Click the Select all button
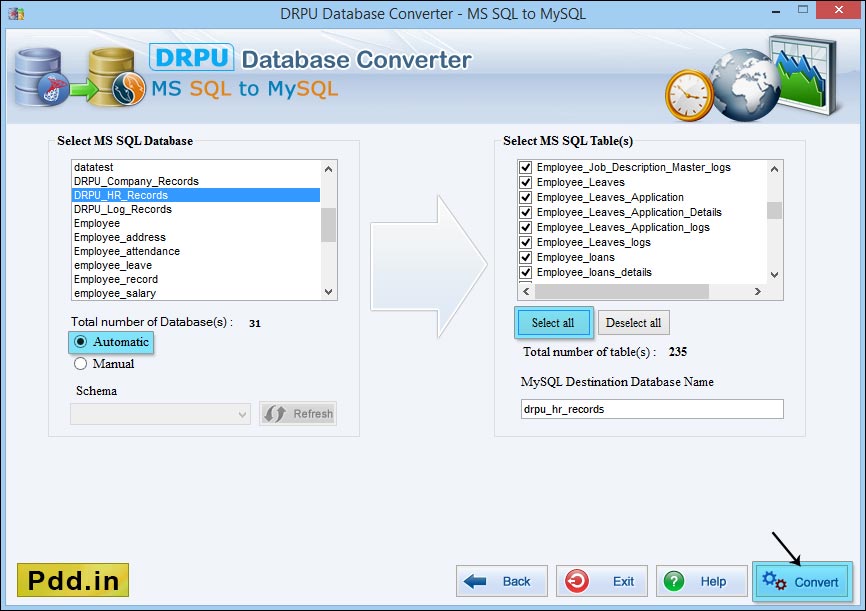Viewport: 866px width, 611px height. point(554,323)
